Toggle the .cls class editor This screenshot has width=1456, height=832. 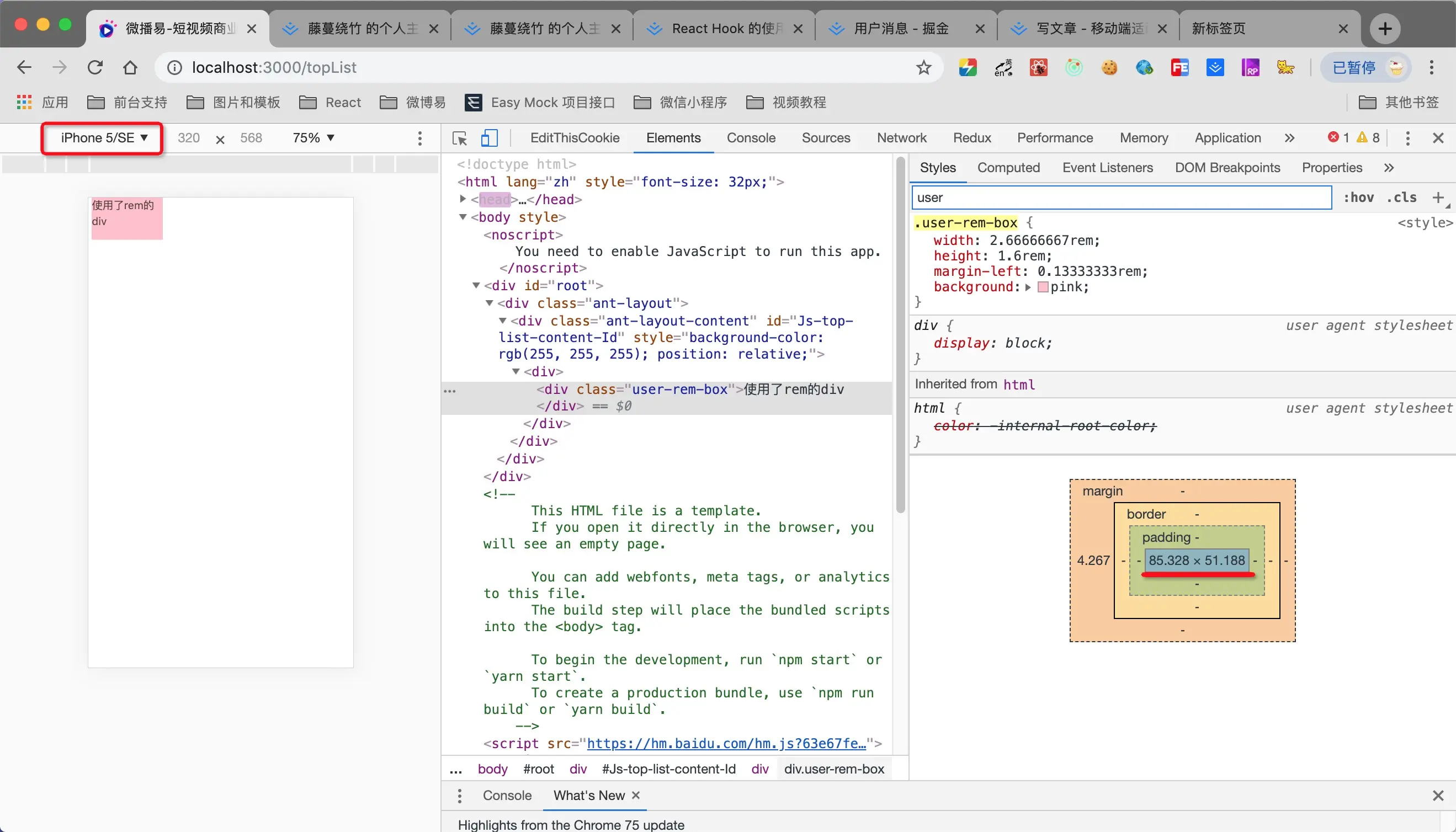coord(1401,198)
